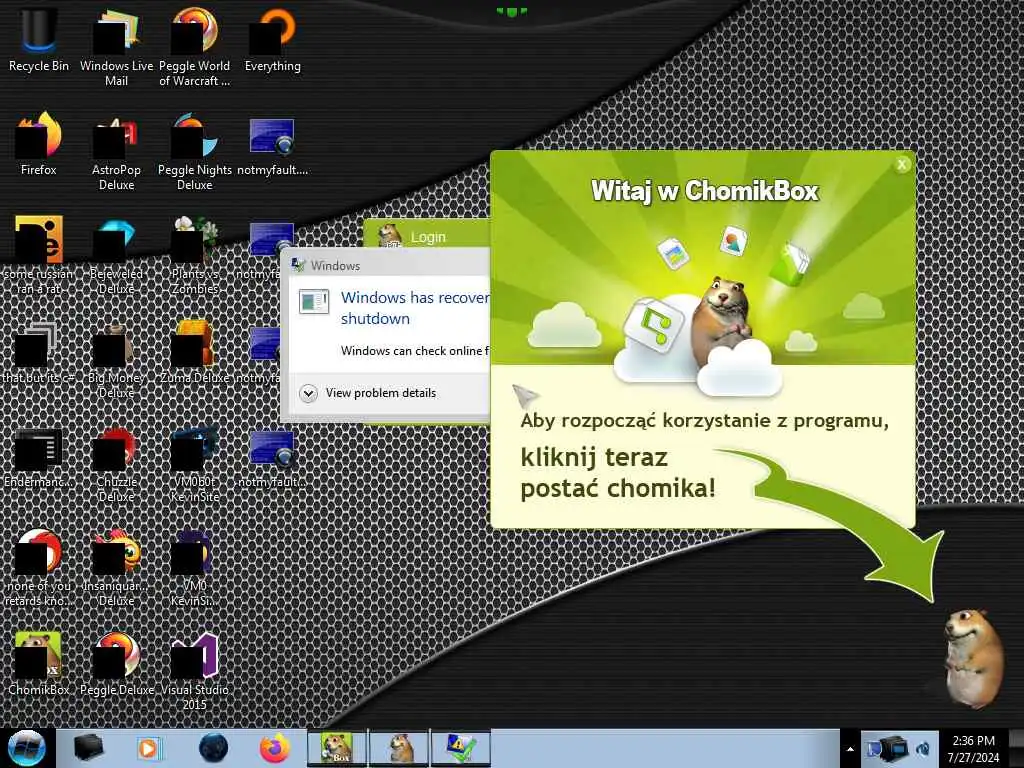Click the floating ChomikBox hamster character

point(973,658)
